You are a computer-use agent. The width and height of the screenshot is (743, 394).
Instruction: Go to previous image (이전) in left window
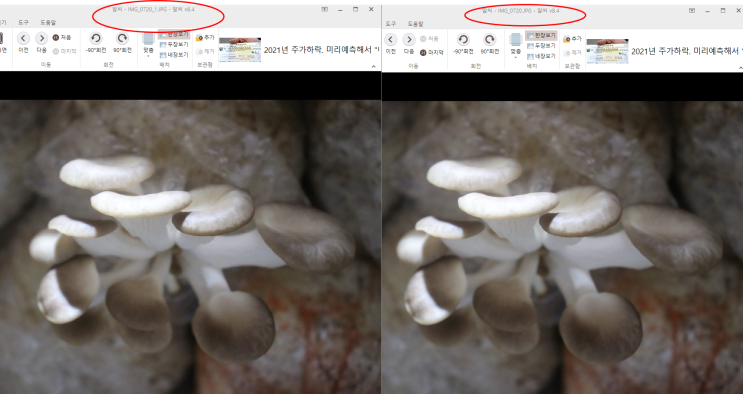23,42
